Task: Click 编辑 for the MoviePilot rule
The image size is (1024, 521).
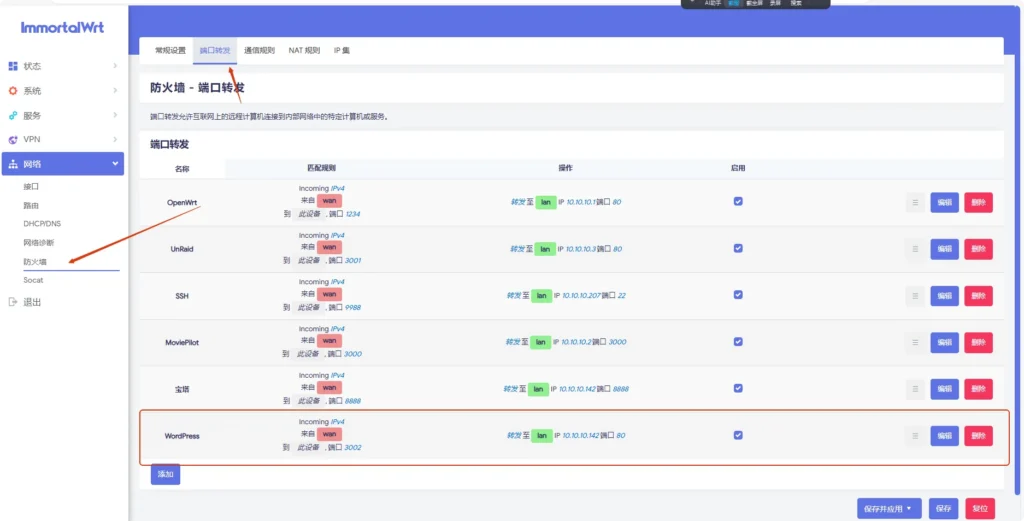Action: 944,342
